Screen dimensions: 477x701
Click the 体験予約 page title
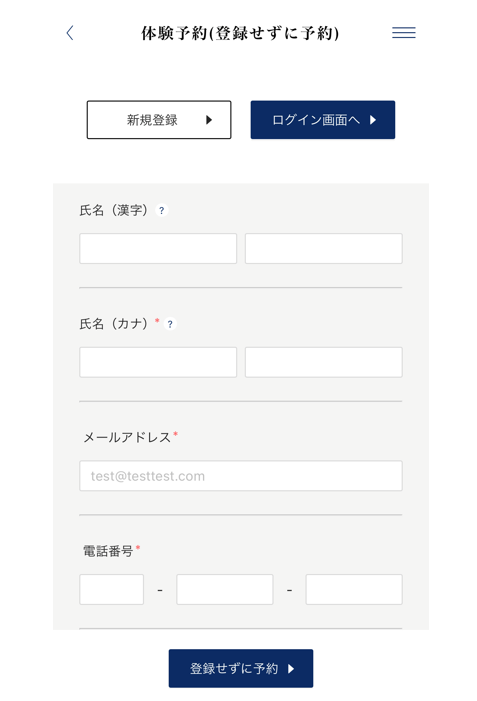[240, 33]
